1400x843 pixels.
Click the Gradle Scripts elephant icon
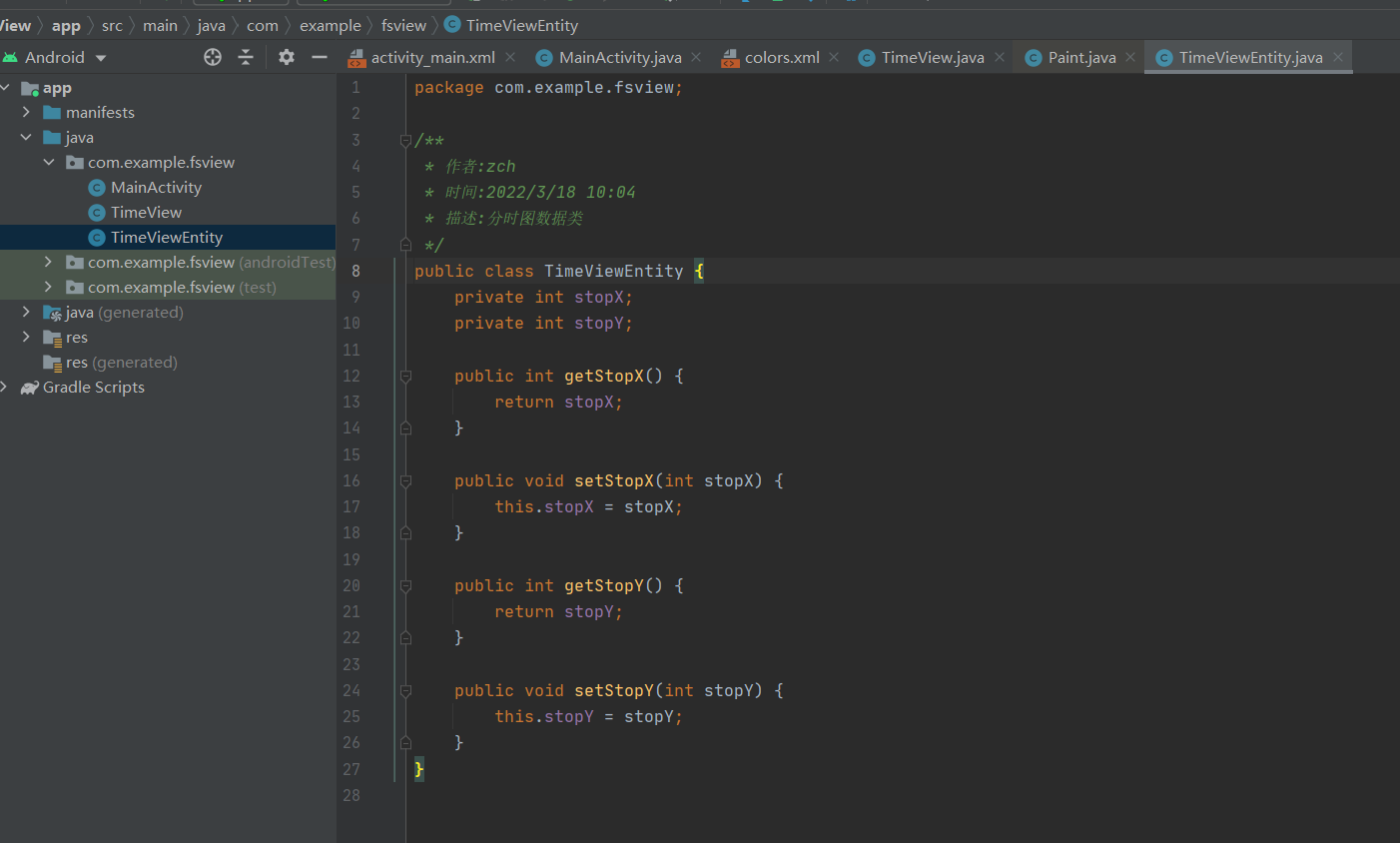point(30,388)
